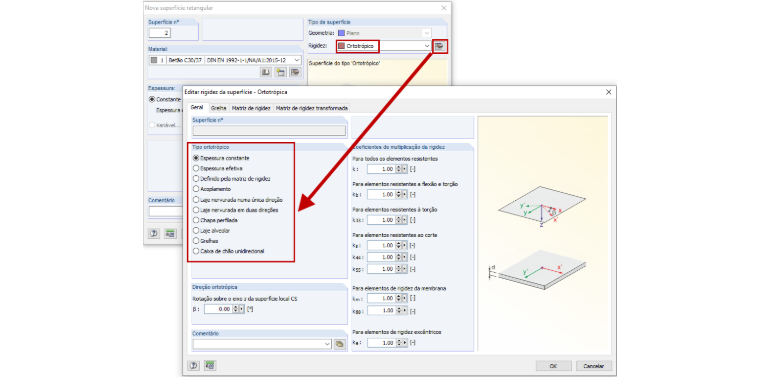Open the material library icon

(x=265, y=72)
